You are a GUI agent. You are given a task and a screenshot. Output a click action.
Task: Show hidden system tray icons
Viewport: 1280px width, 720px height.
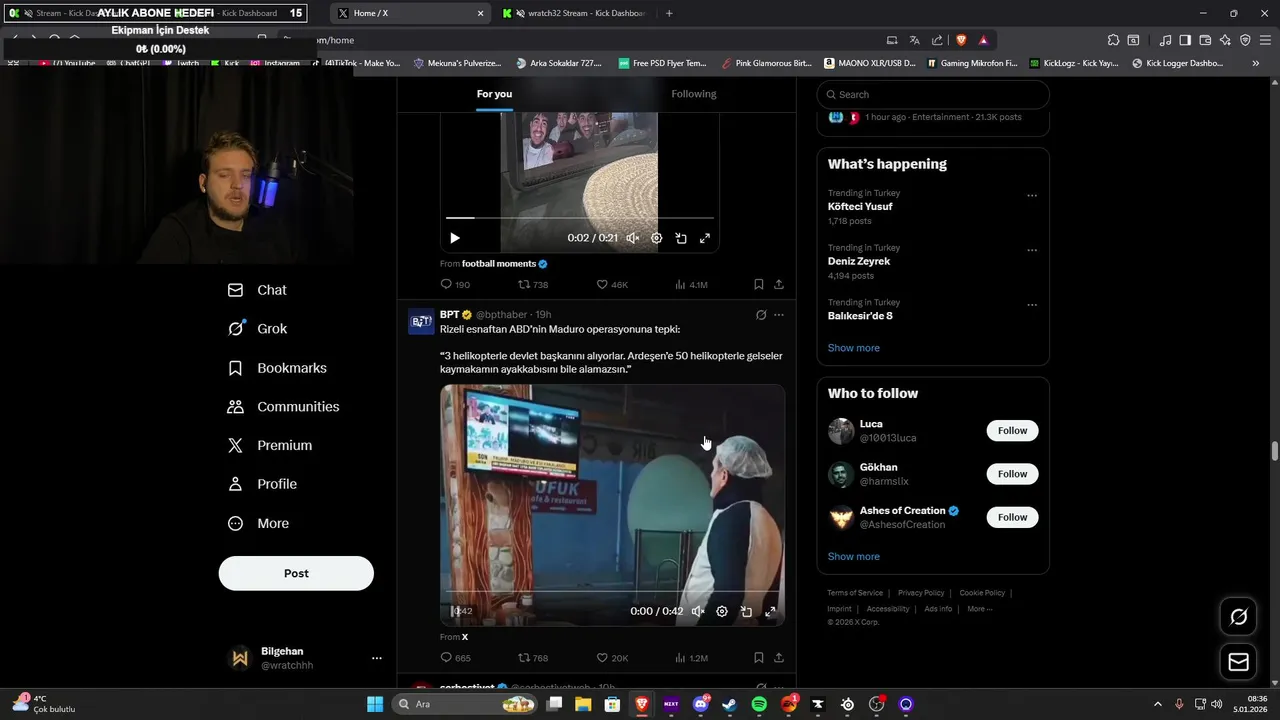(1158, 704)
